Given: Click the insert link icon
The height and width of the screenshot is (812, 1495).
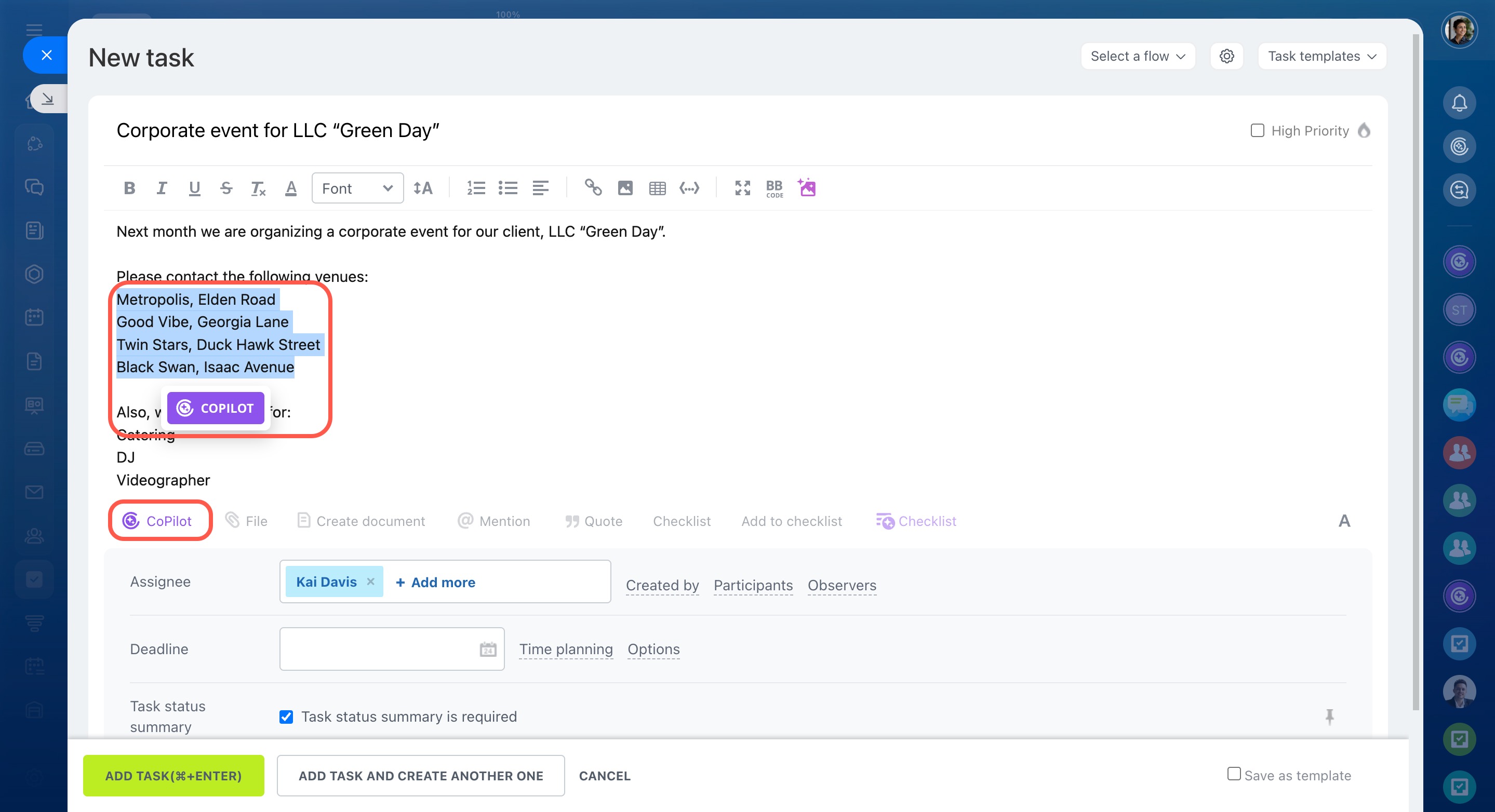Looking at the screenshot, I should pos(593,188).
